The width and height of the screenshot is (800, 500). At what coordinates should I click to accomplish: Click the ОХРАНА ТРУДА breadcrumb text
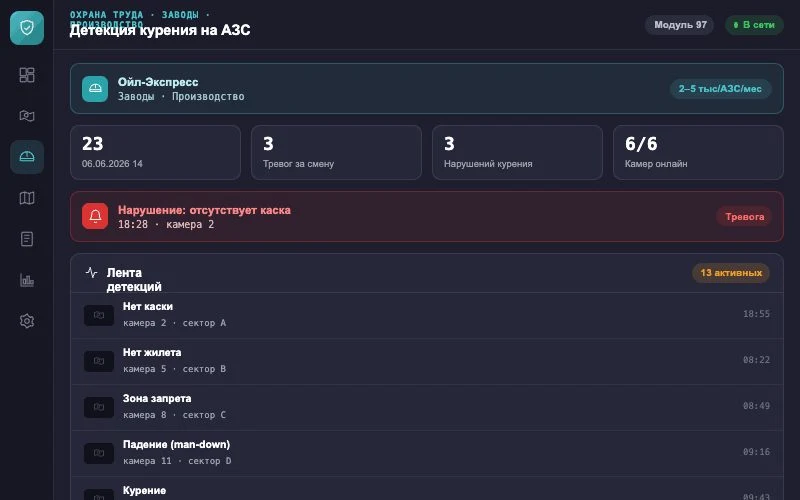click(106, 14)
